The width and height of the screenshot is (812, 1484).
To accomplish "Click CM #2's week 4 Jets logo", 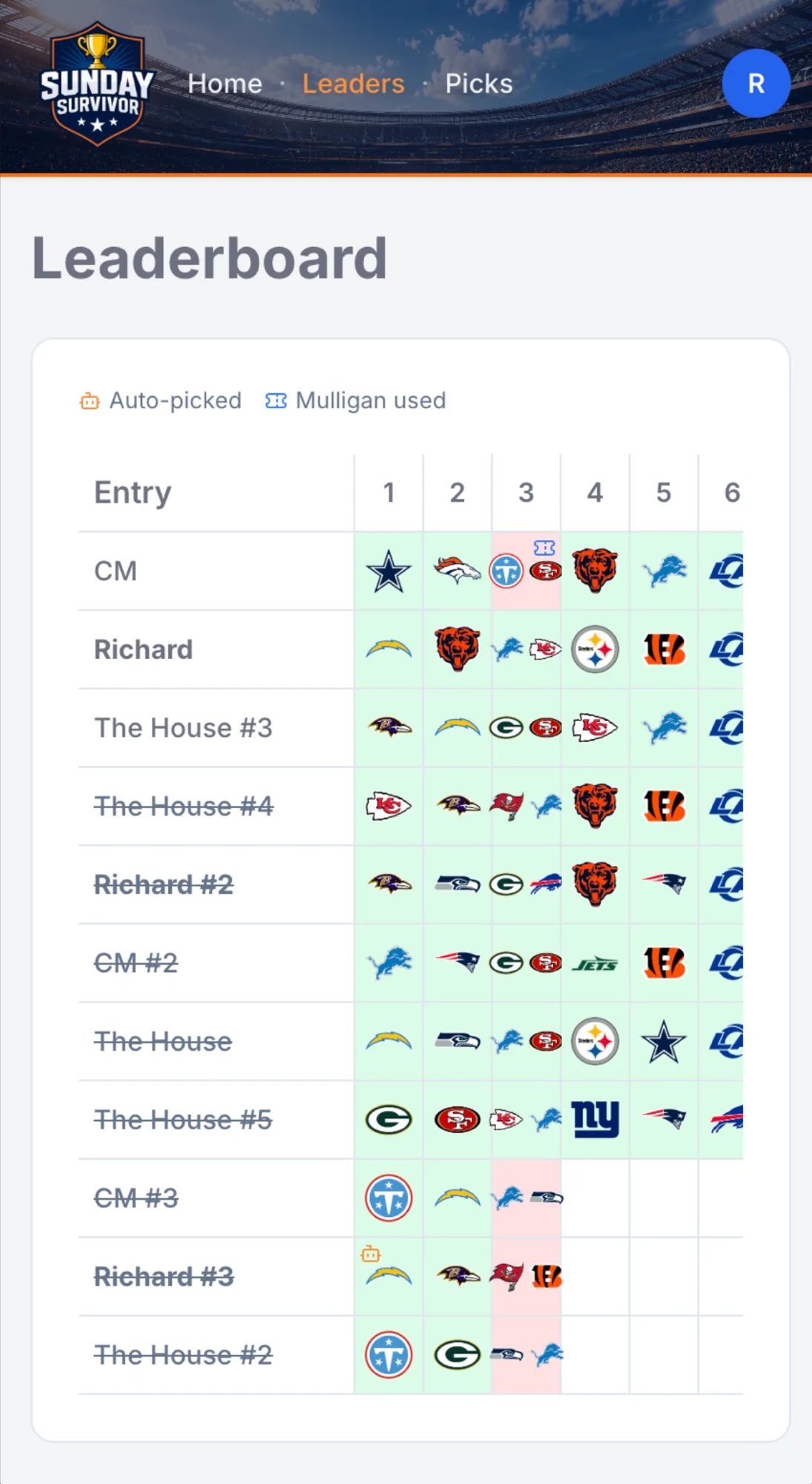I will 595,964.
